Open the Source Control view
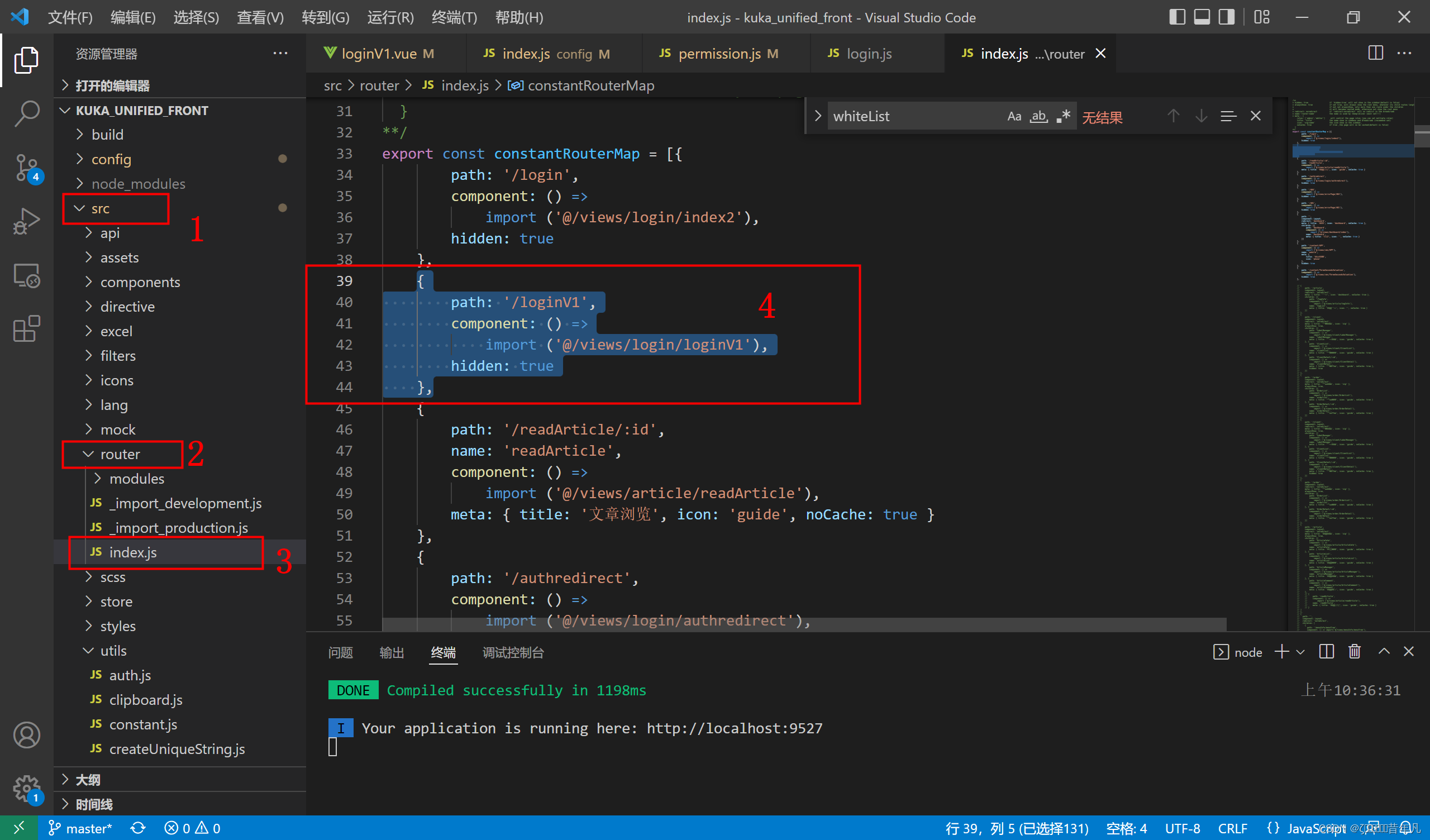Screen dimensions: 1430x840 coord(27,168)
